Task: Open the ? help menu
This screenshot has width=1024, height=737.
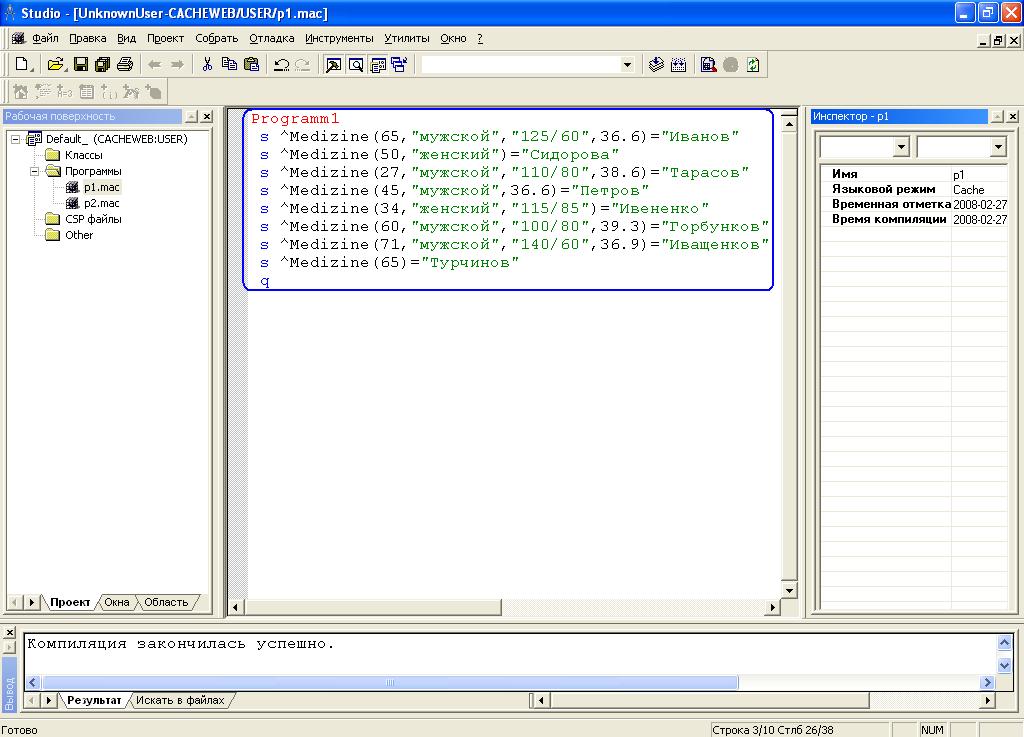Action: tap(480, 39)
